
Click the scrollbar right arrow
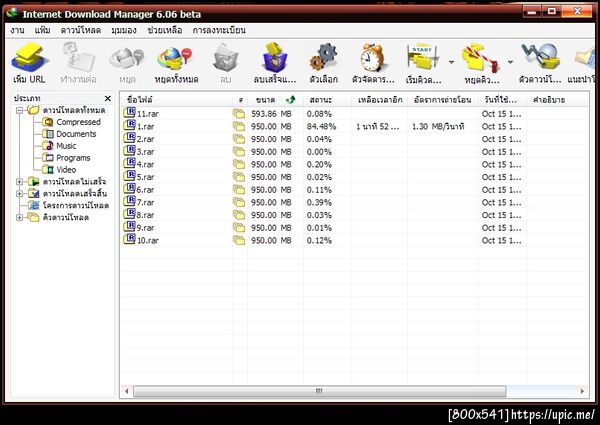[582, 391]
